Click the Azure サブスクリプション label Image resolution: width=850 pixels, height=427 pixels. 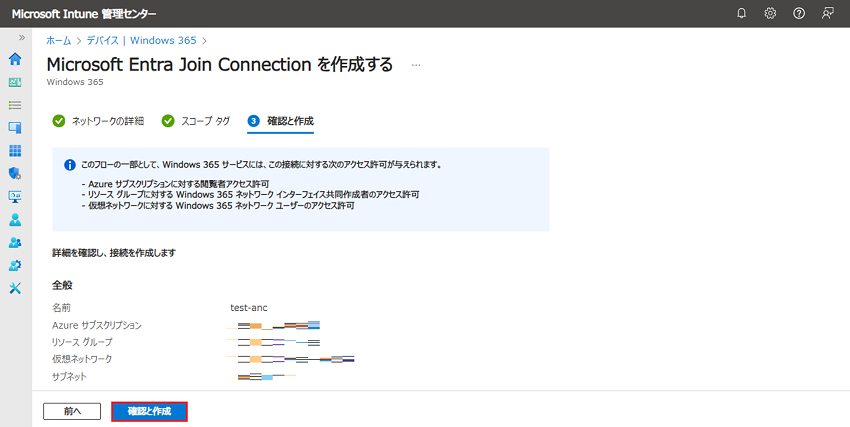pos(97,325)
